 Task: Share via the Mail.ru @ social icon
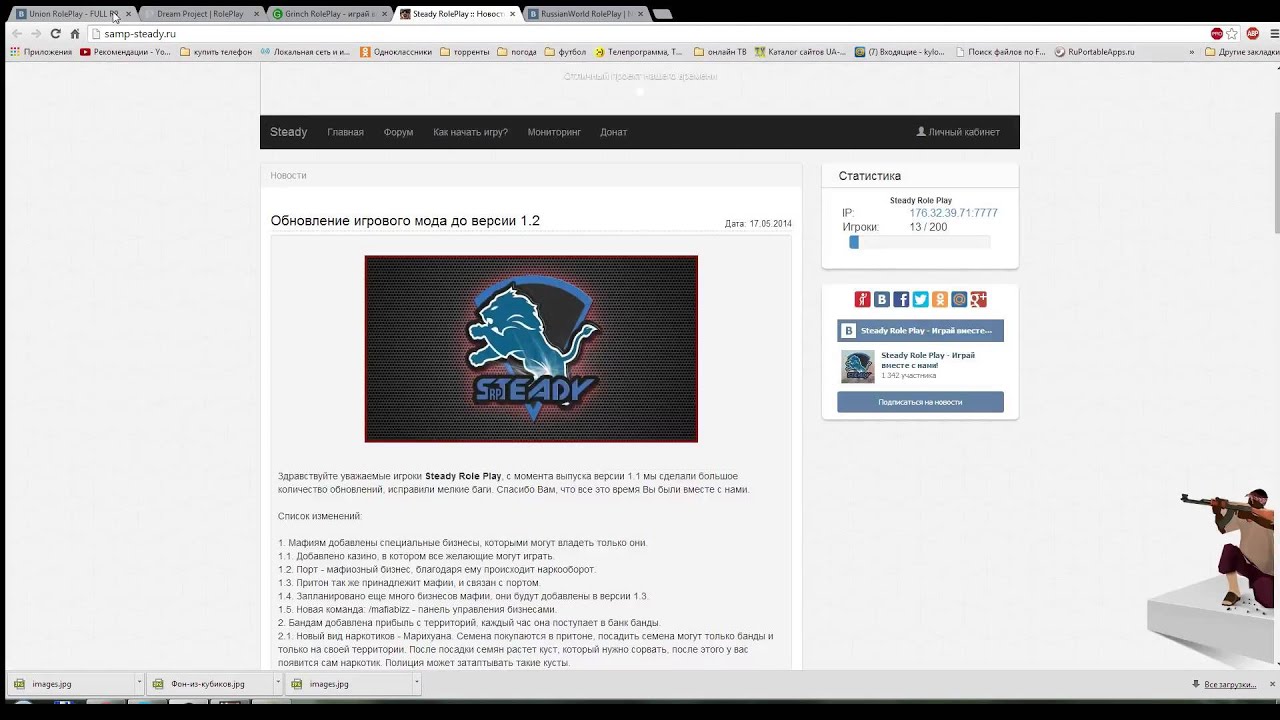[x=959, y=299]
